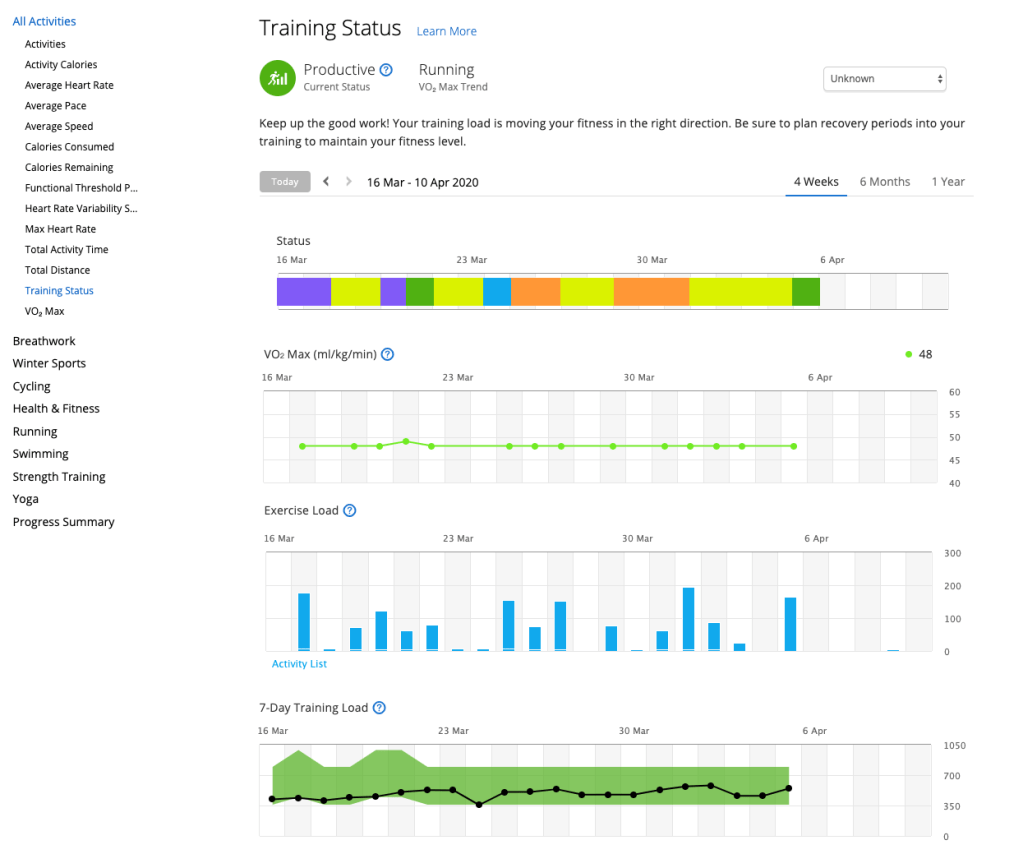This screenshot has width=1023, height=854.
Task: Select VO2 Max in the sidebar
Action: click(44, 311)
